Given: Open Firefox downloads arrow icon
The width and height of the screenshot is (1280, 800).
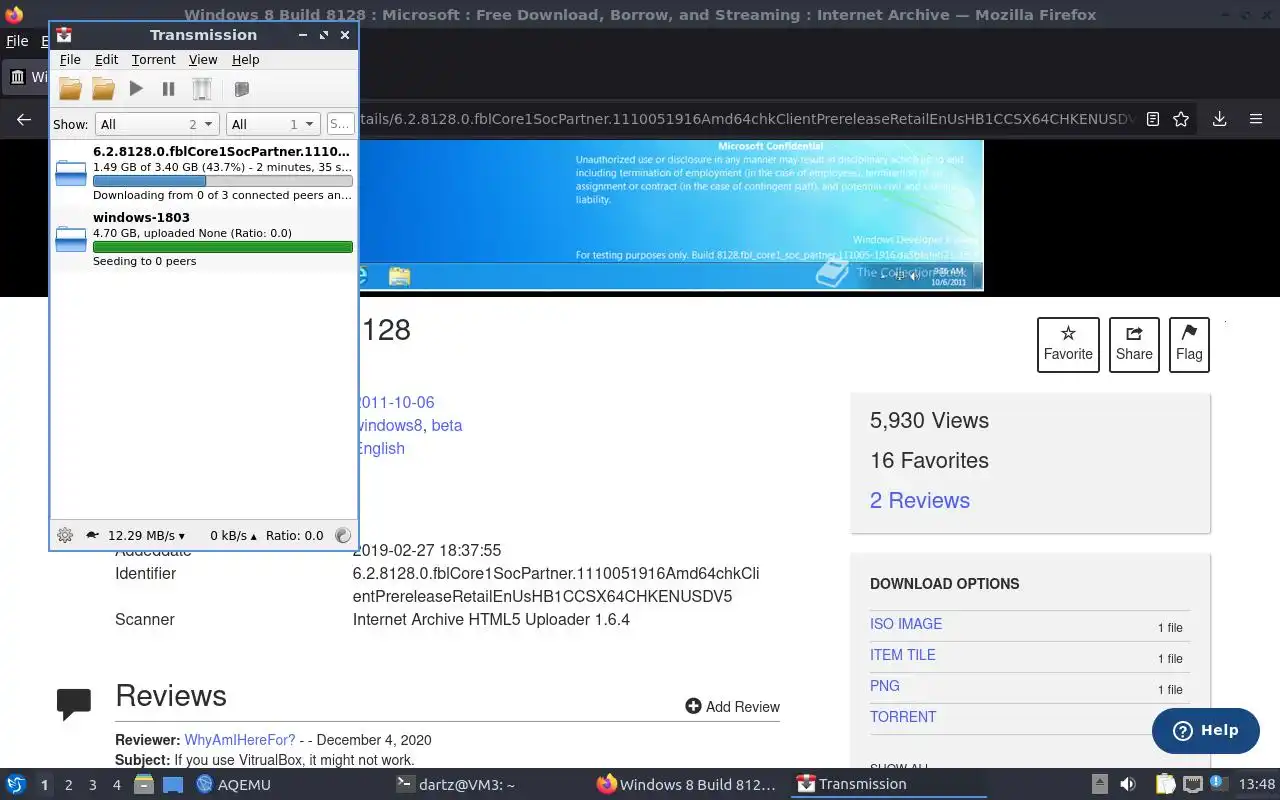Looking at the screenshot, I should [1219, 119].
